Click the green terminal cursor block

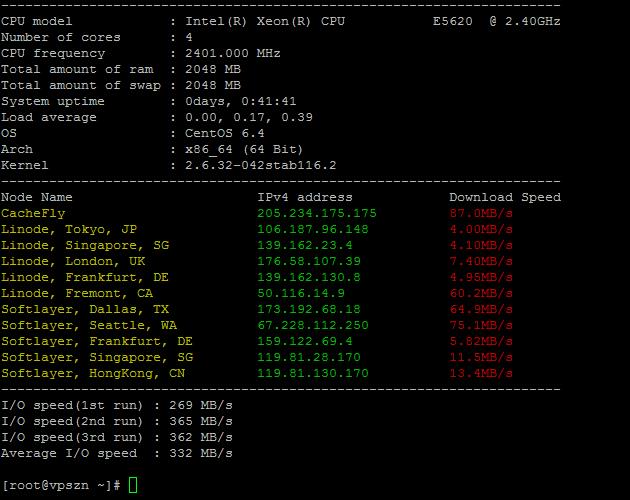pos(133,485)
